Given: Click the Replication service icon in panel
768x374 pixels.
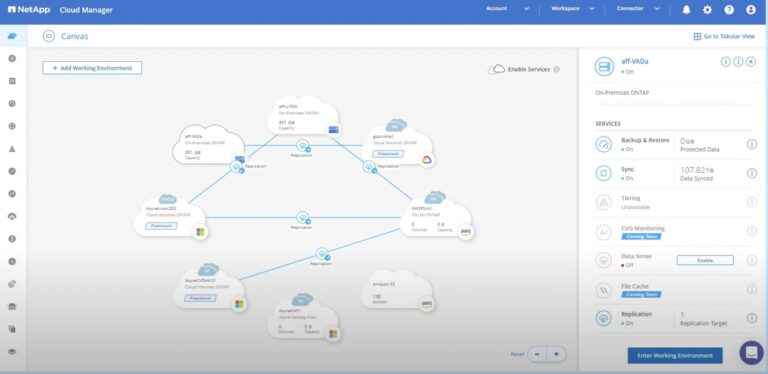Looking at the screenshot, I should point(604,318).
